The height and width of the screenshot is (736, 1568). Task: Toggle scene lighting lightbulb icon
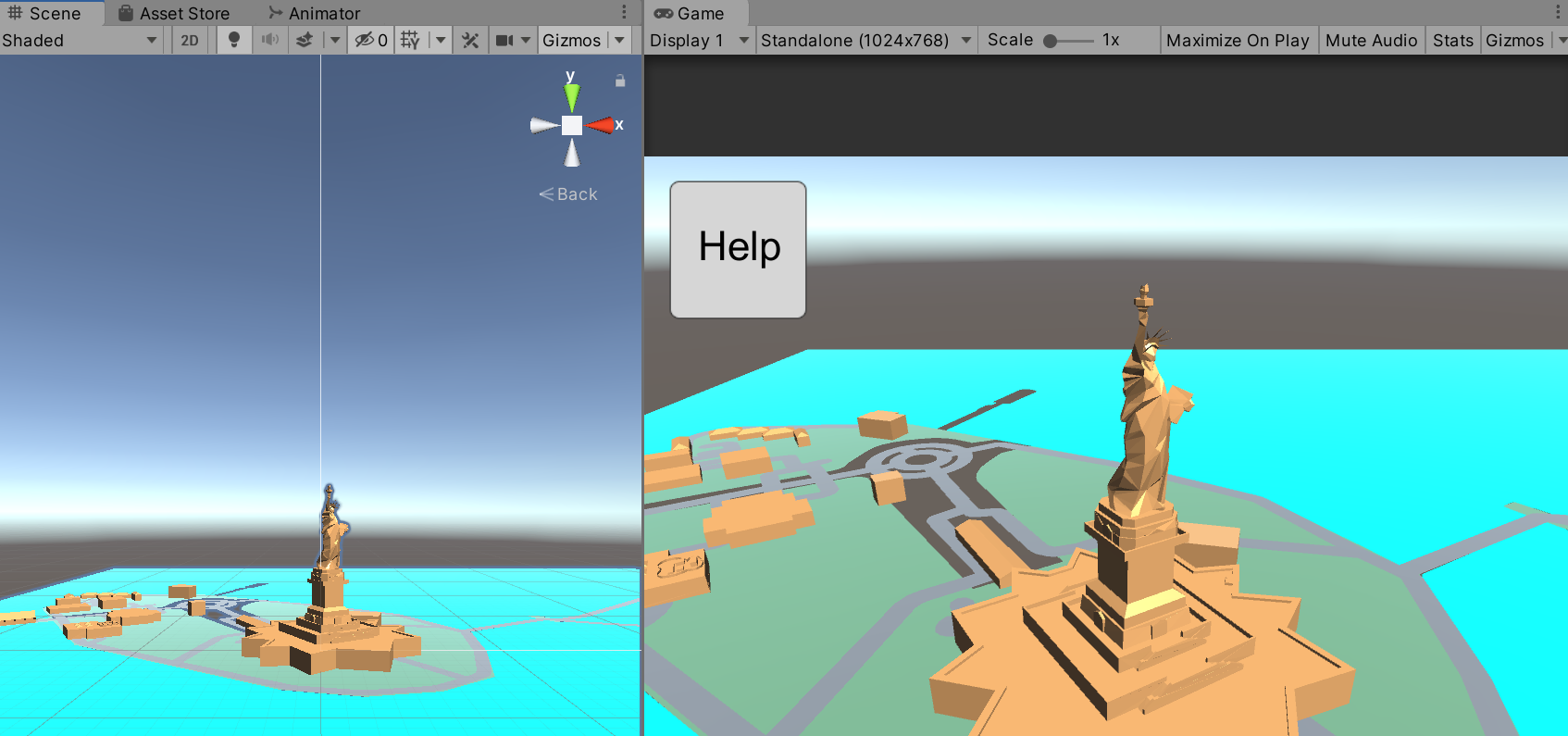(x=234, y=40)
